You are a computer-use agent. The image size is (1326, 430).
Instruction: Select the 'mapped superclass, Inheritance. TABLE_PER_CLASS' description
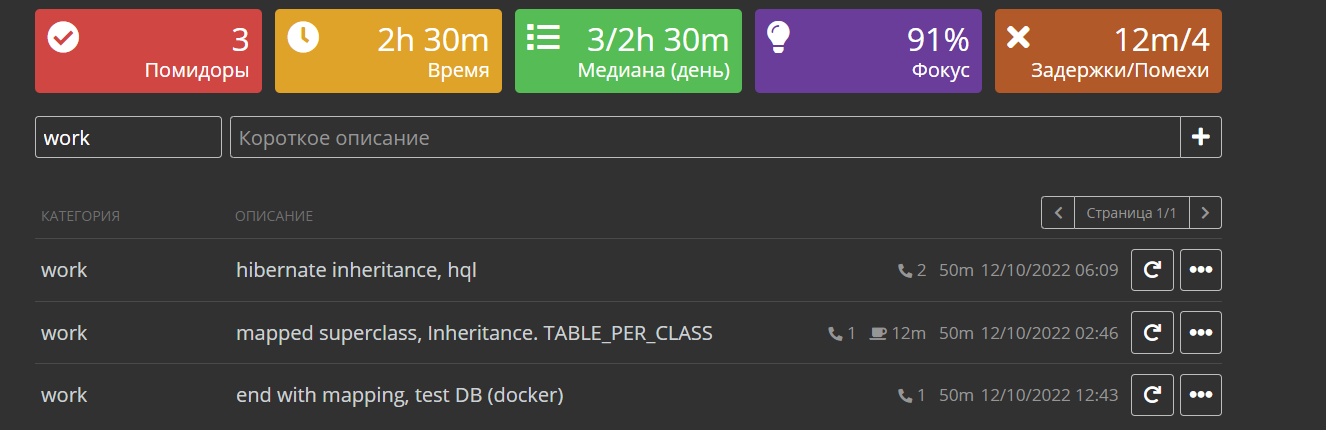(474, 333)
